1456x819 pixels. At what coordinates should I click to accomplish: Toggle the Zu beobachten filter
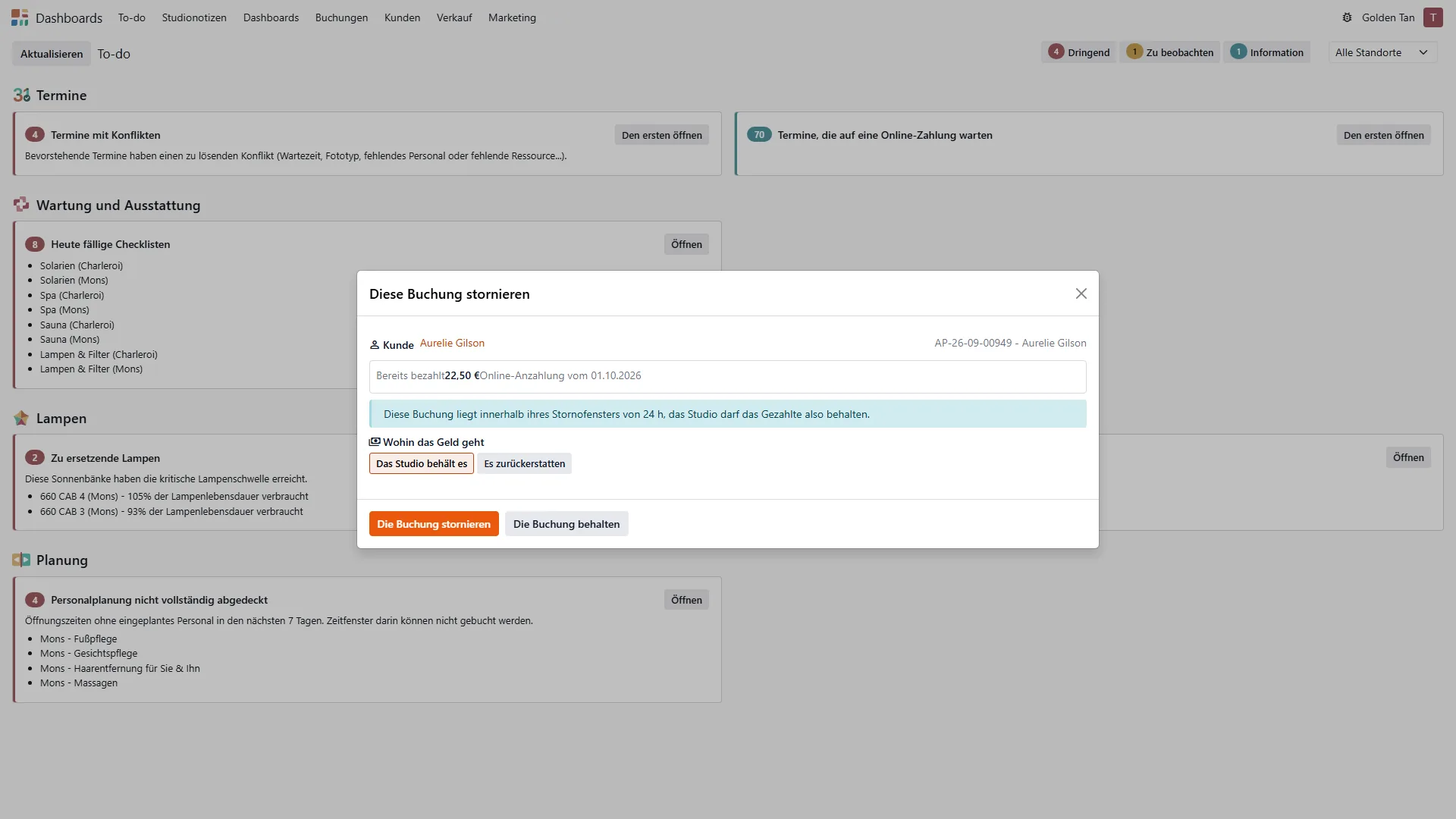tap(1170, 52)
